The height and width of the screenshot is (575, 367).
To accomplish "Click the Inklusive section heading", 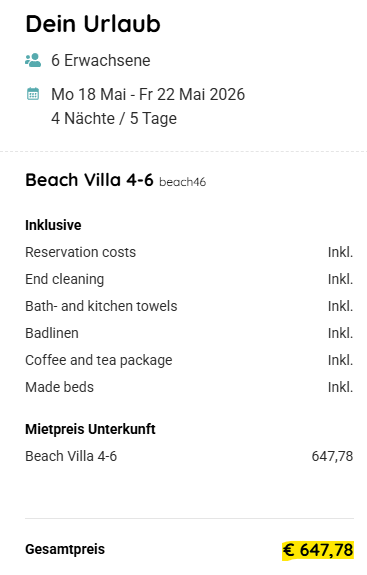I will point(53,225).
